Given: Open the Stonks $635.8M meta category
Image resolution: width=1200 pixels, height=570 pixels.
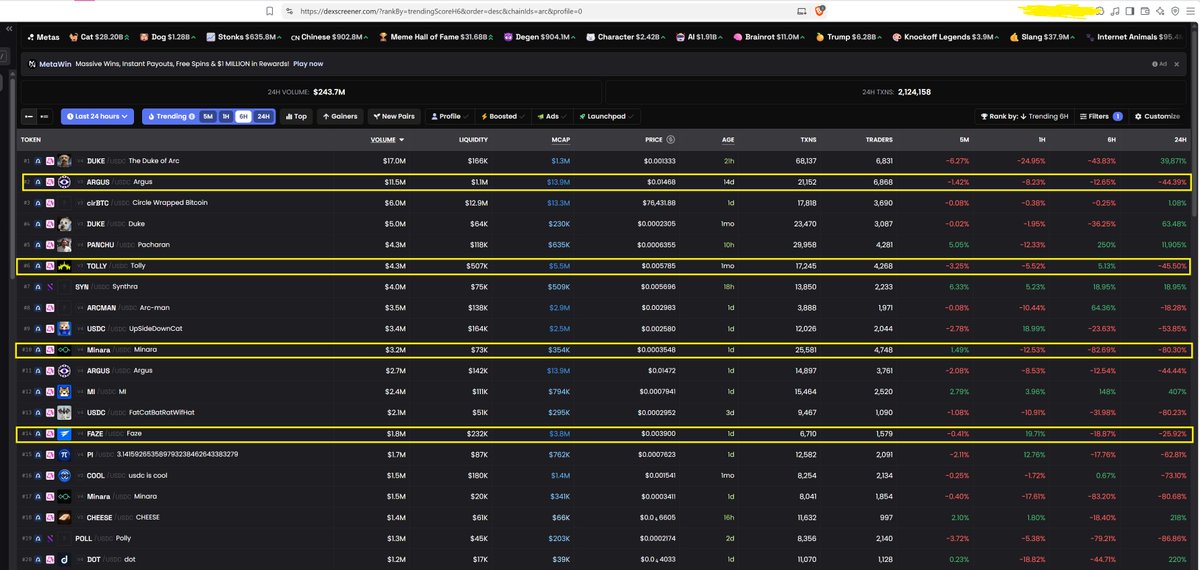Looking at the screenshot, I should click(x=246, y=37).
